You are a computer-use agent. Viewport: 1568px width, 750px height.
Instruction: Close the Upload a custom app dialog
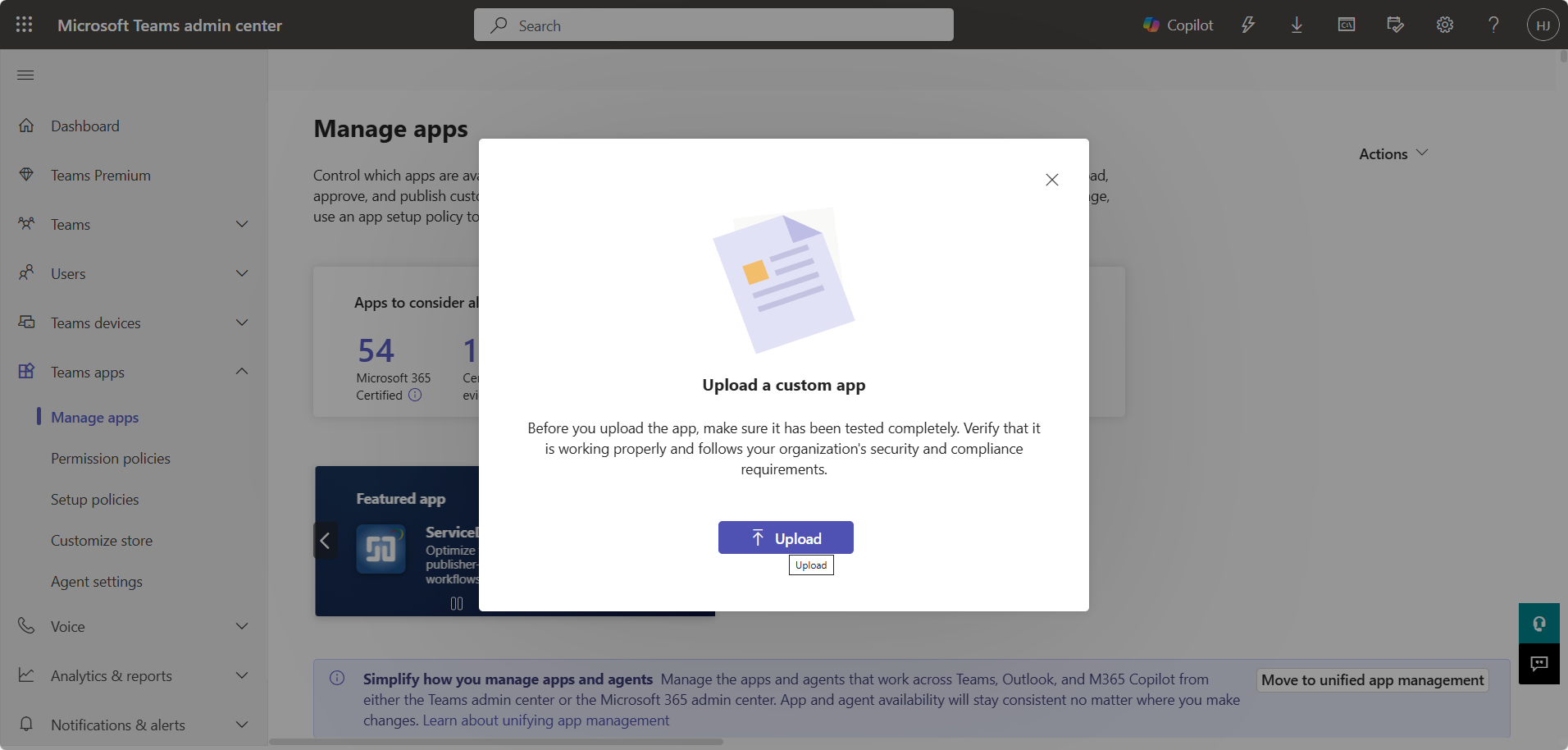coord(1051,180)
